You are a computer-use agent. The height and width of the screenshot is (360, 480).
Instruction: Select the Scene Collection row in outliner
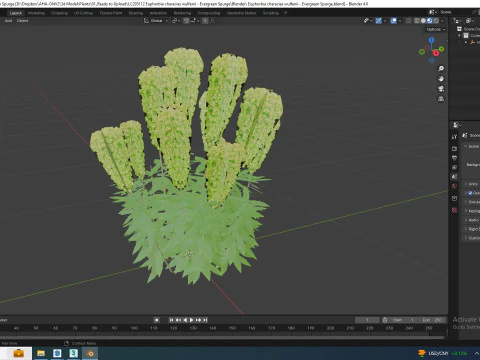(468, 29)
